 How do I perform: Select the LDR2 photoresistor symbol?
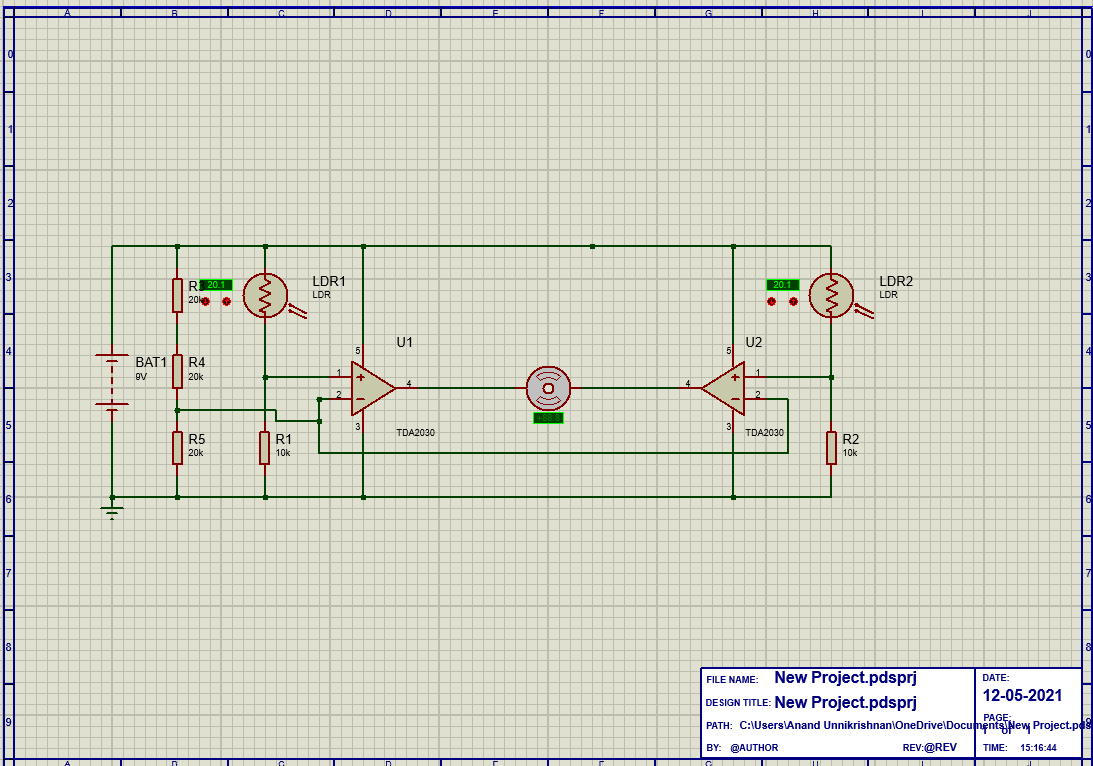830,295
